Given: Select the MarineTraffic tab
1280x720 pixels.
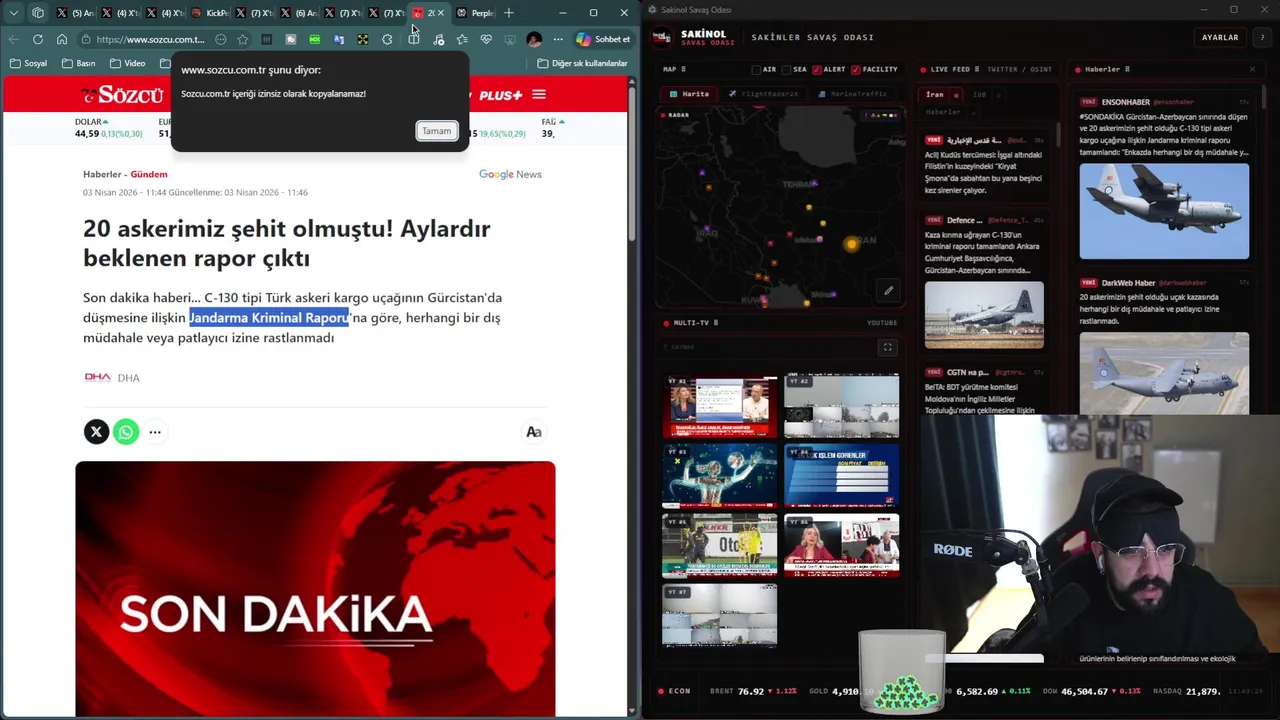Looking at the screenshot, I should [x=853, y=94].
